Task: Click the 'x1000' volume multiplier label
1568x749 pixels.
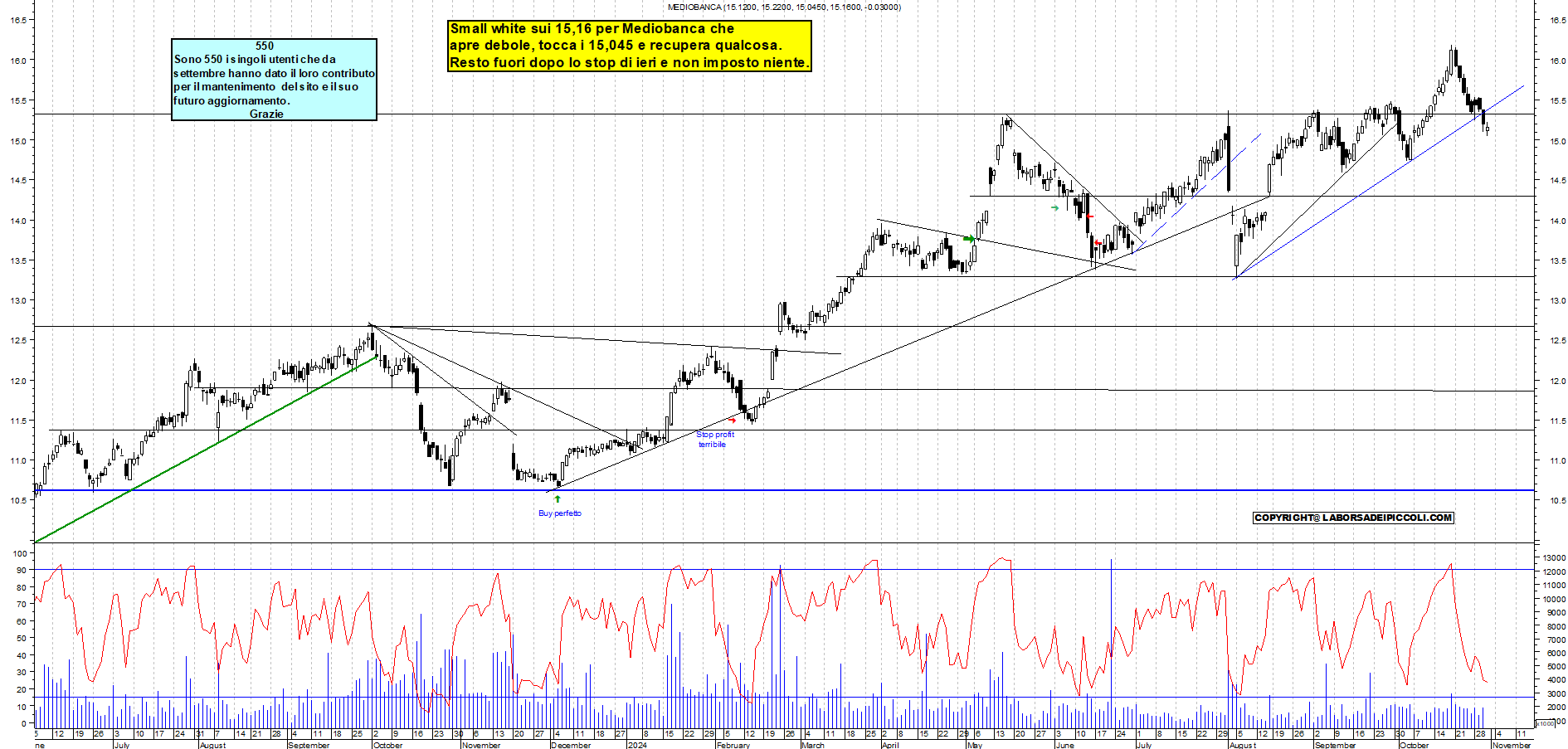Action: (x=1546, y=723)
